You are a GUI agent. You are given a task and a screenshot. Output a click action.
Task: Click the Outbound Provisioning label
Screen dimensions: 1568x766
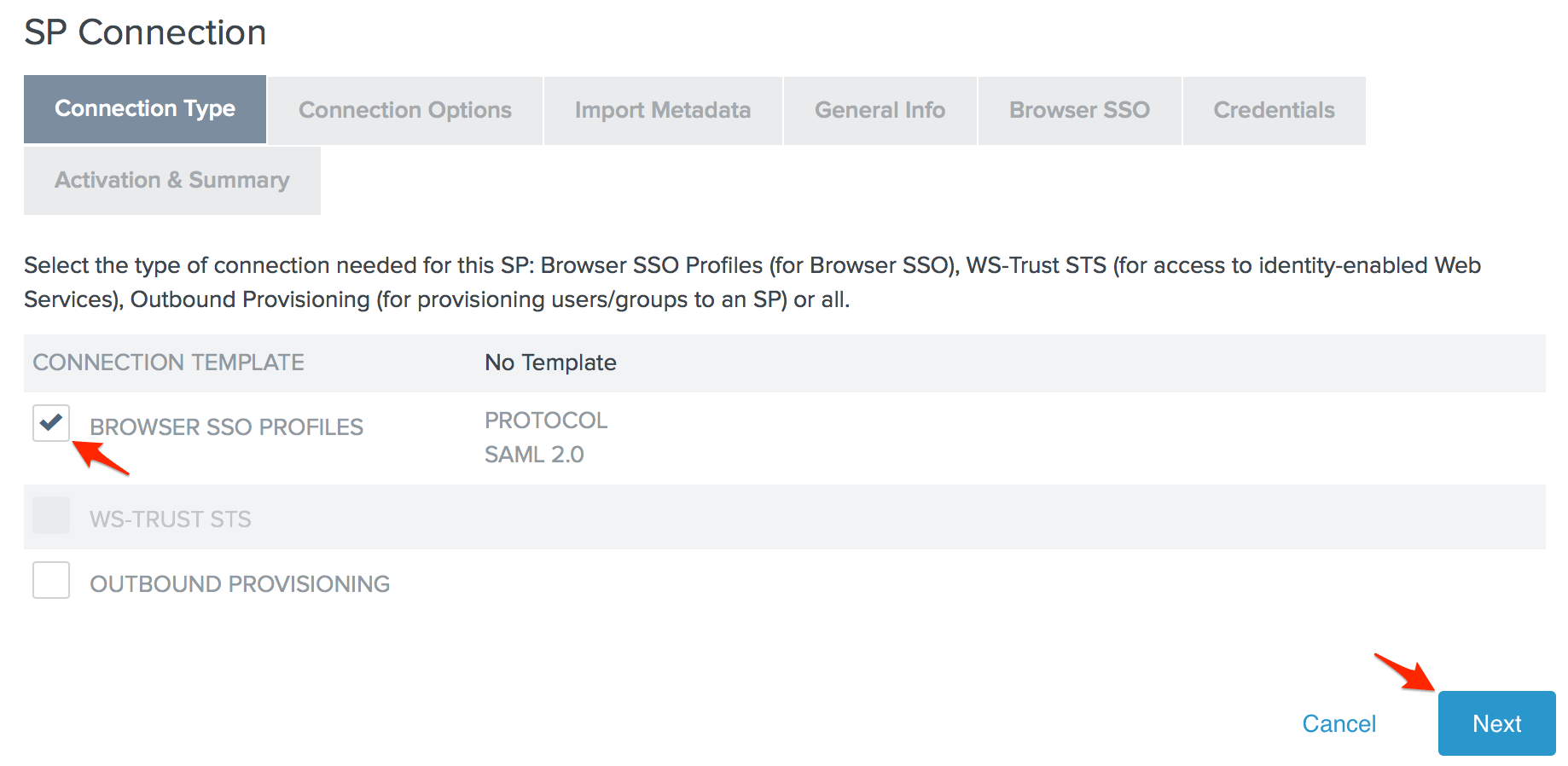[x=240, y=584]
